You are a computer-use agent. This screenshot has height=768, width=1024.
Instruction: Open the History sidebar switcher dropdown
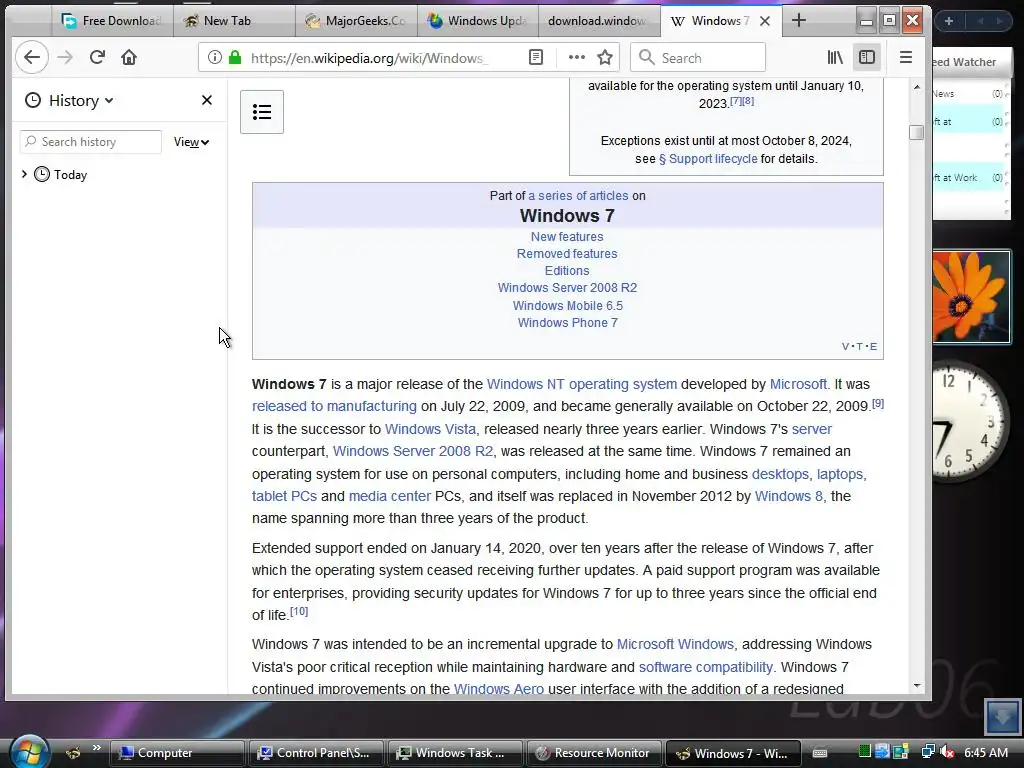tap(69, 101)
